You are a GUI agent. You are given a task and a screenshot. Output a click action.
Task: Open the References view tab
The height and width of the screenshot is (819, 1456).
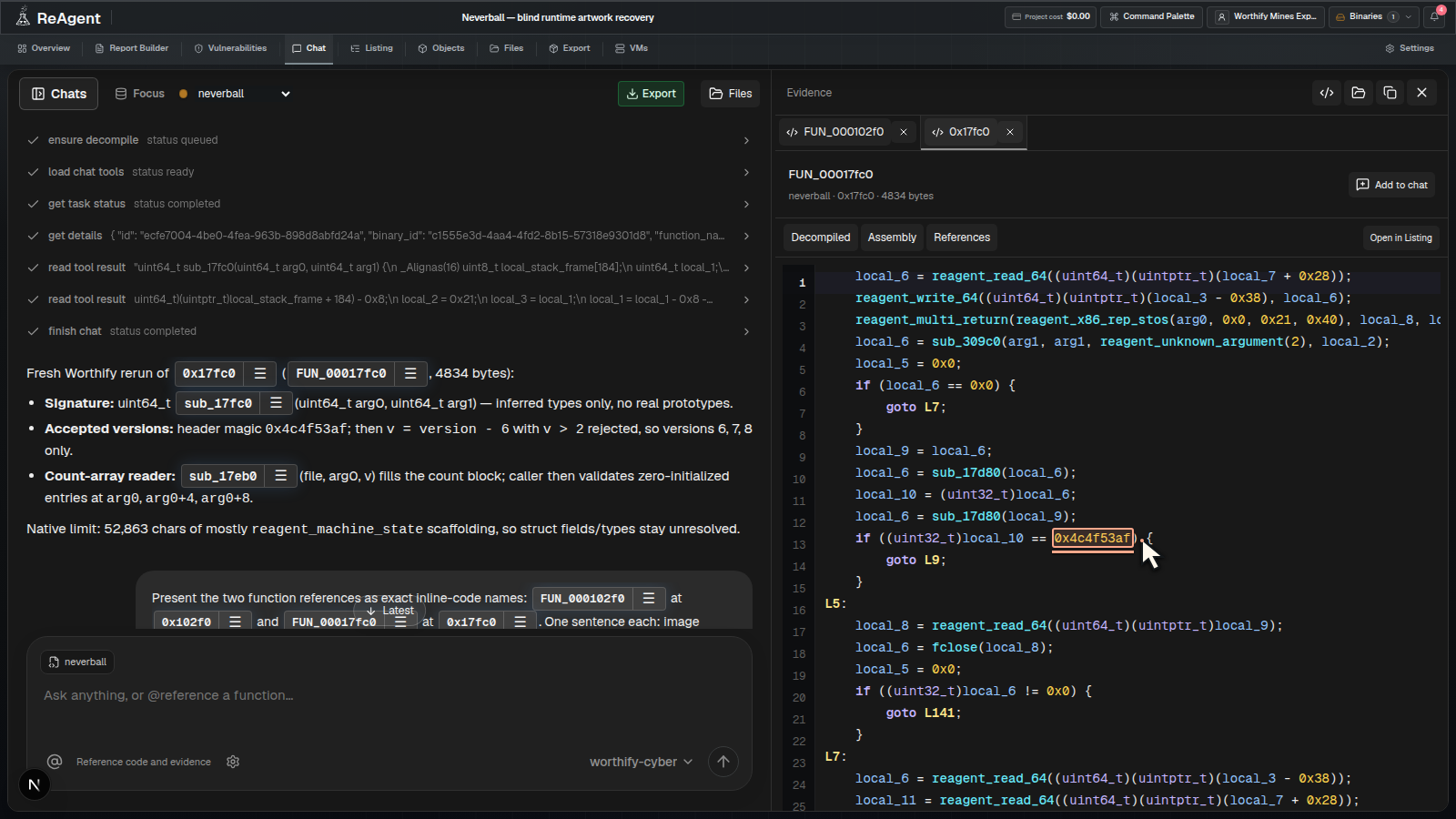(962, 238)
